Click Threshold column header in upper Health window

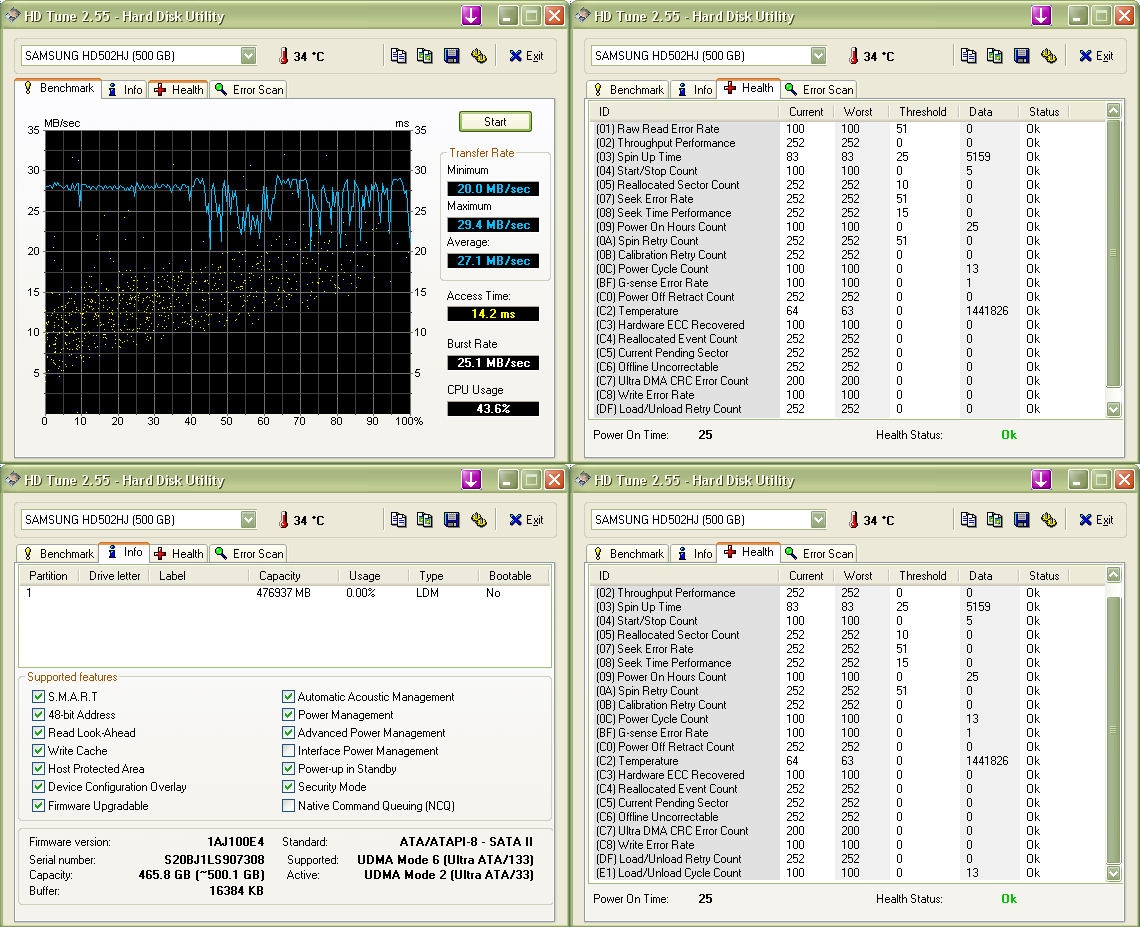tap(923, 111)
